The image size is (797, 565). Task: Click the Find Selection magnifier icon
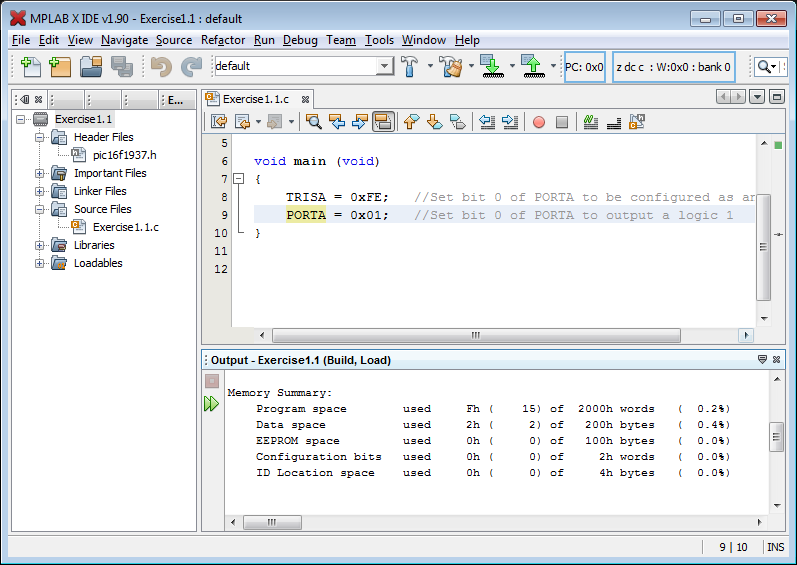(x=314, y=121)
